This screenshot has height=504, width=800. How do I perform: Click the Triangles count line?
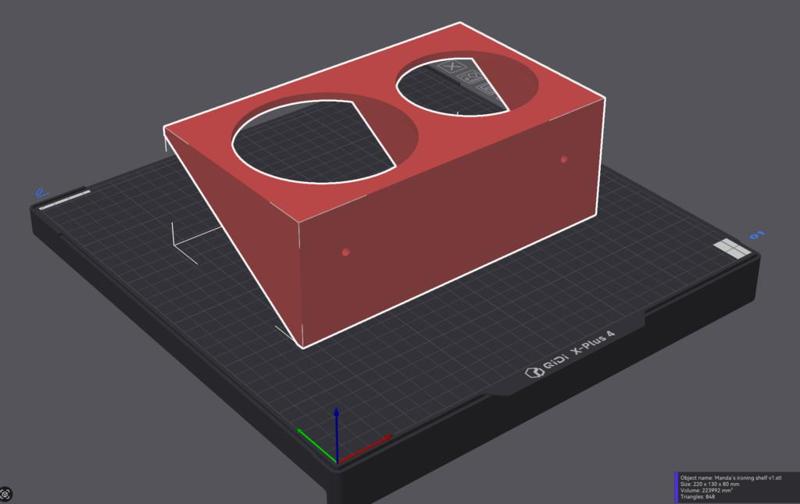[x=697, y=496]
